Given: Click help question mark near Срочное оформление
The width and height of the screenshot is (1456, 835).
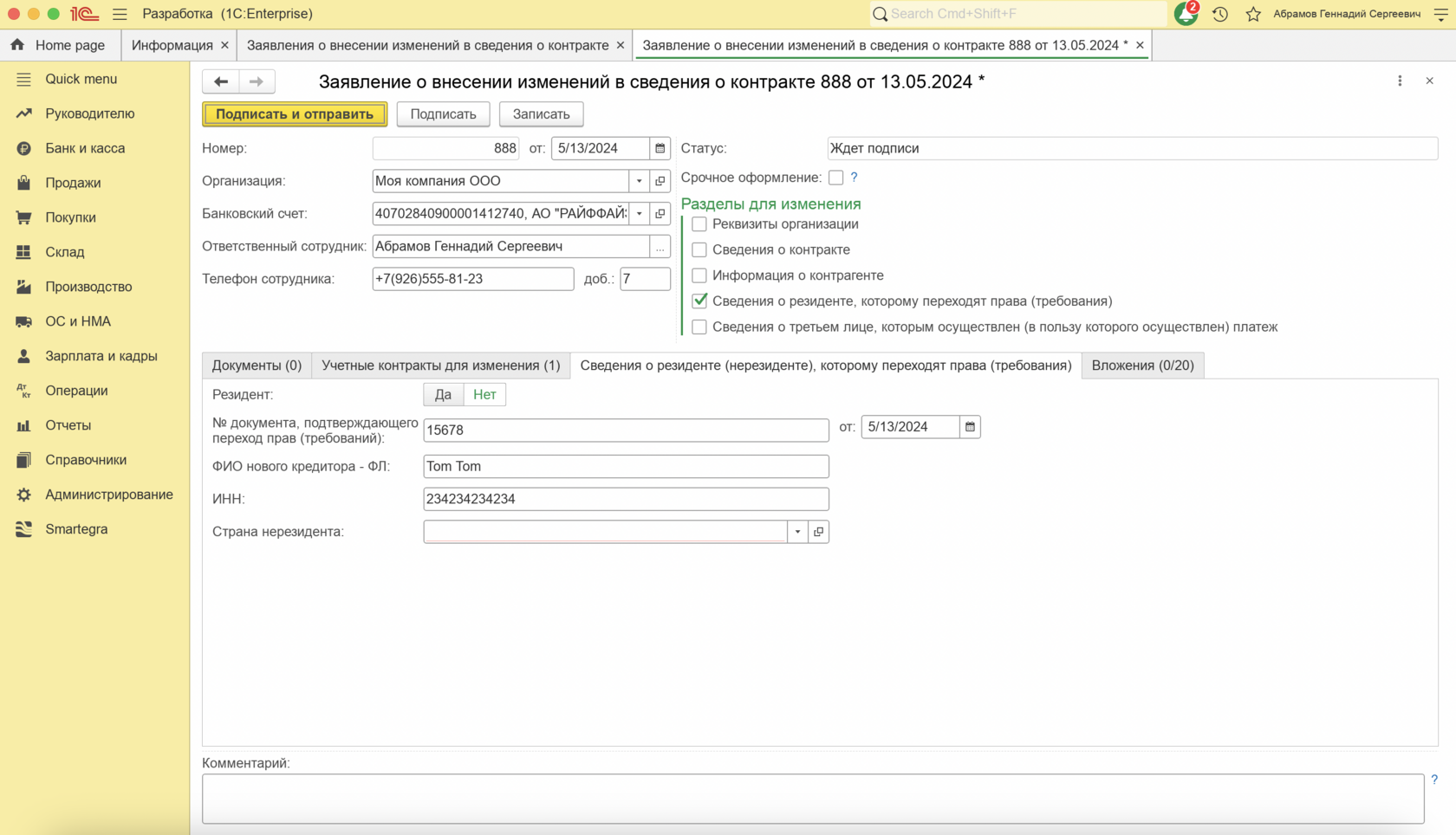Looking at the screenshot, I should 854,178.
